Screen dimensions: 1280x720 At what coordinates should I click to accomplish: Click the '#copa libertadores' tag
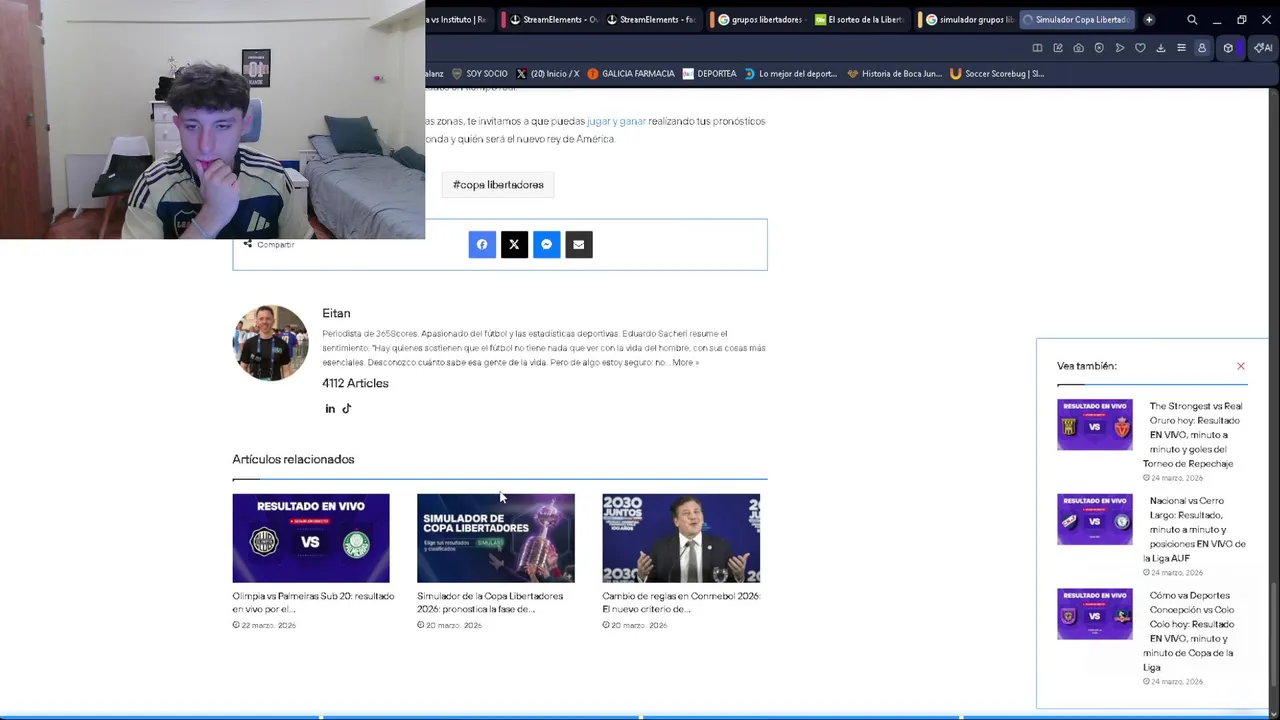click(x=498, y=185)
